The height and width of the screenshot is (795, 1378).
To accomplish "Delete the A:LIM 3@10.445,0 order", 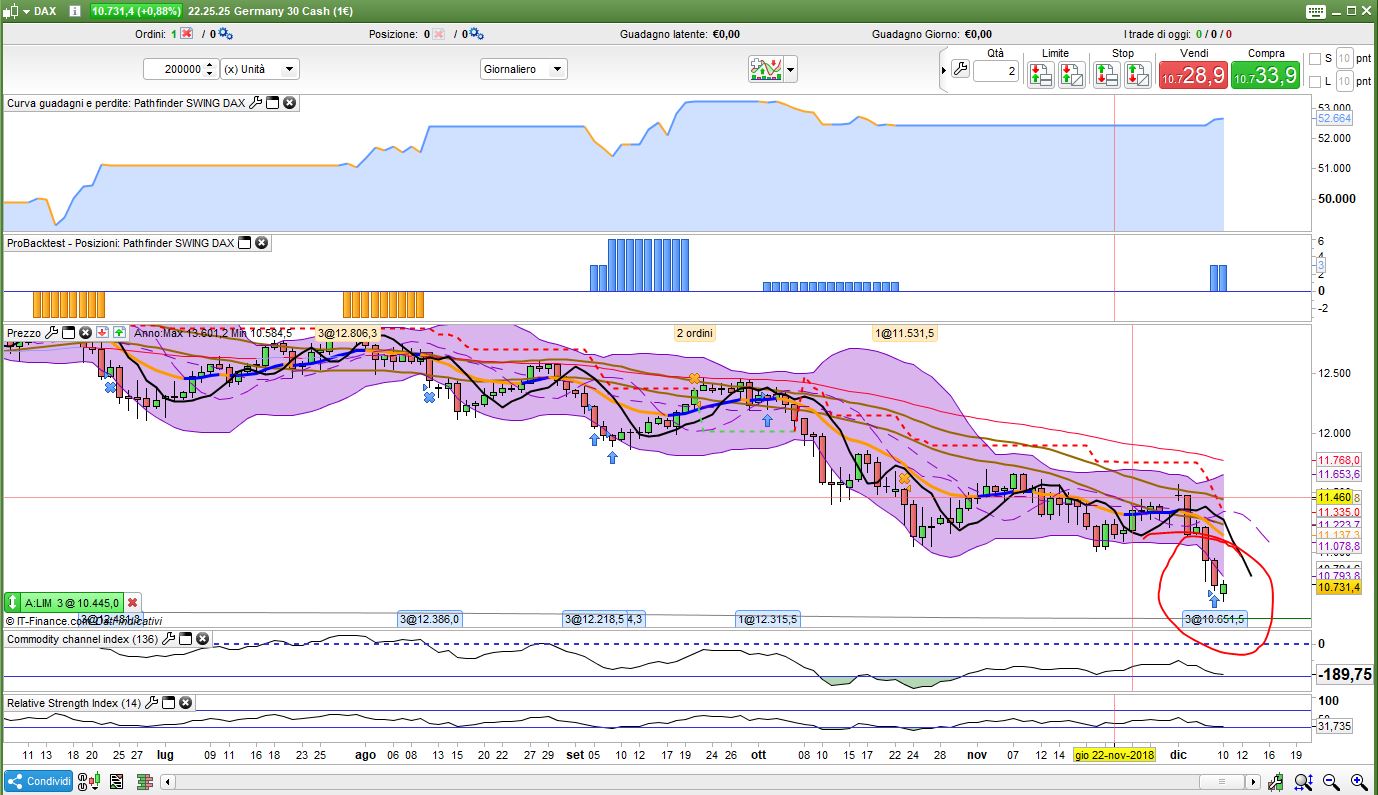I will [x=132, y=603].
